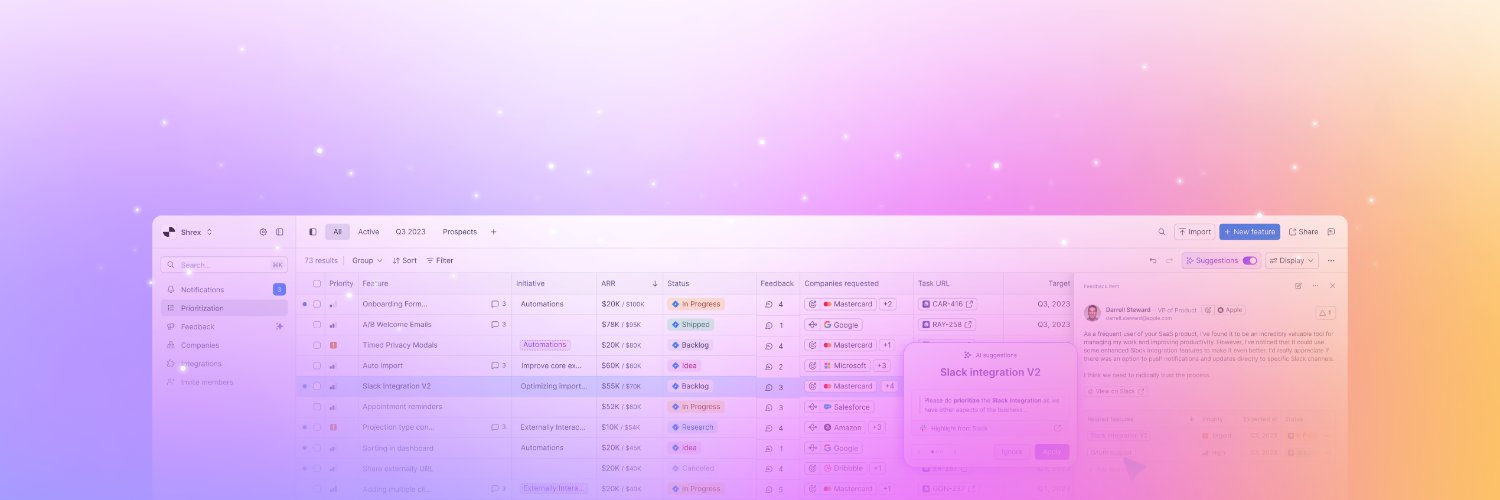The image size is (1500, 500).
Task: Open the feedback panel three-dot options
Action: (x=1315, y=286)
